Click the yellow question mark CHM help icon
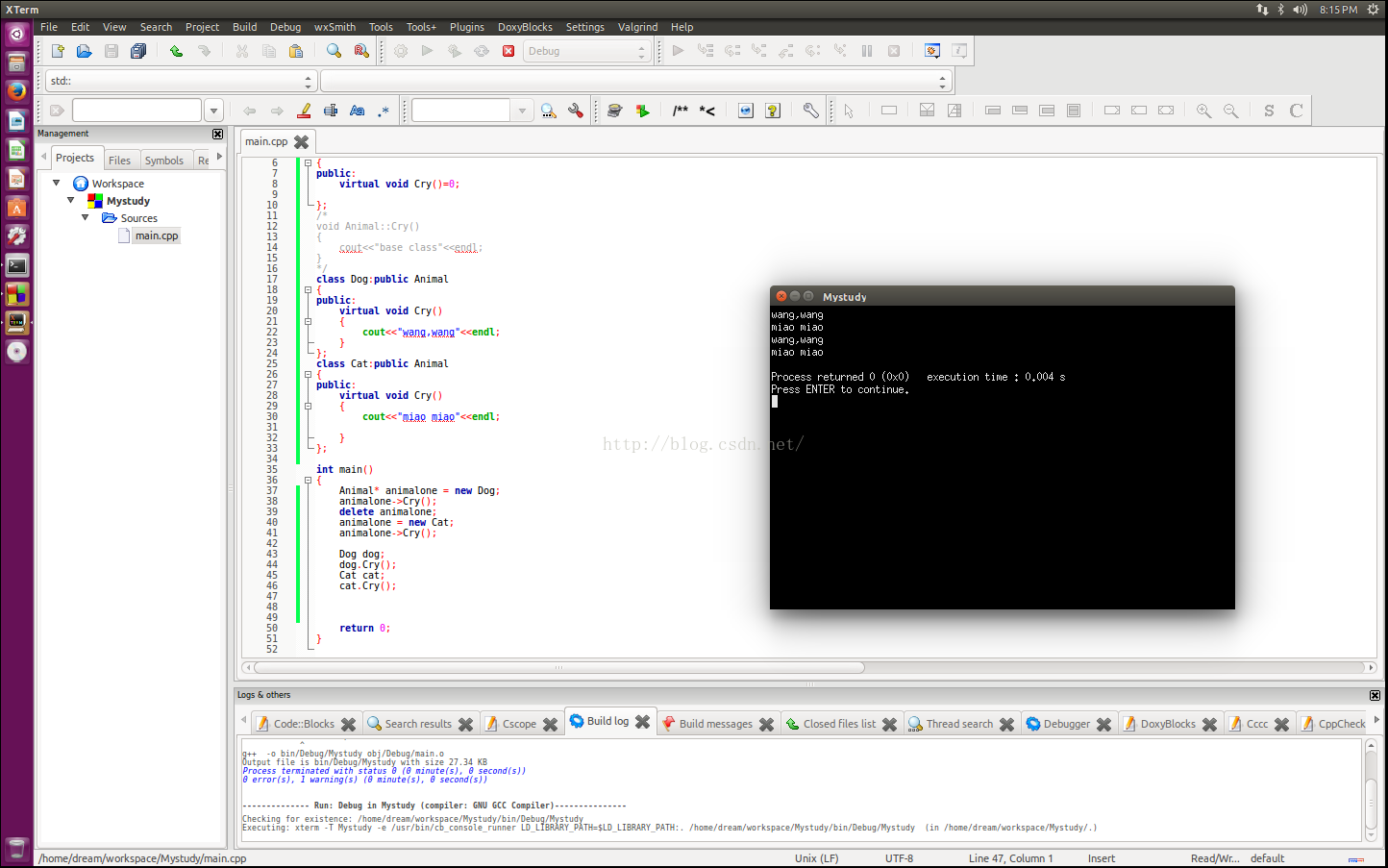Screen dimensions: 1388x868 click(773, 111)
